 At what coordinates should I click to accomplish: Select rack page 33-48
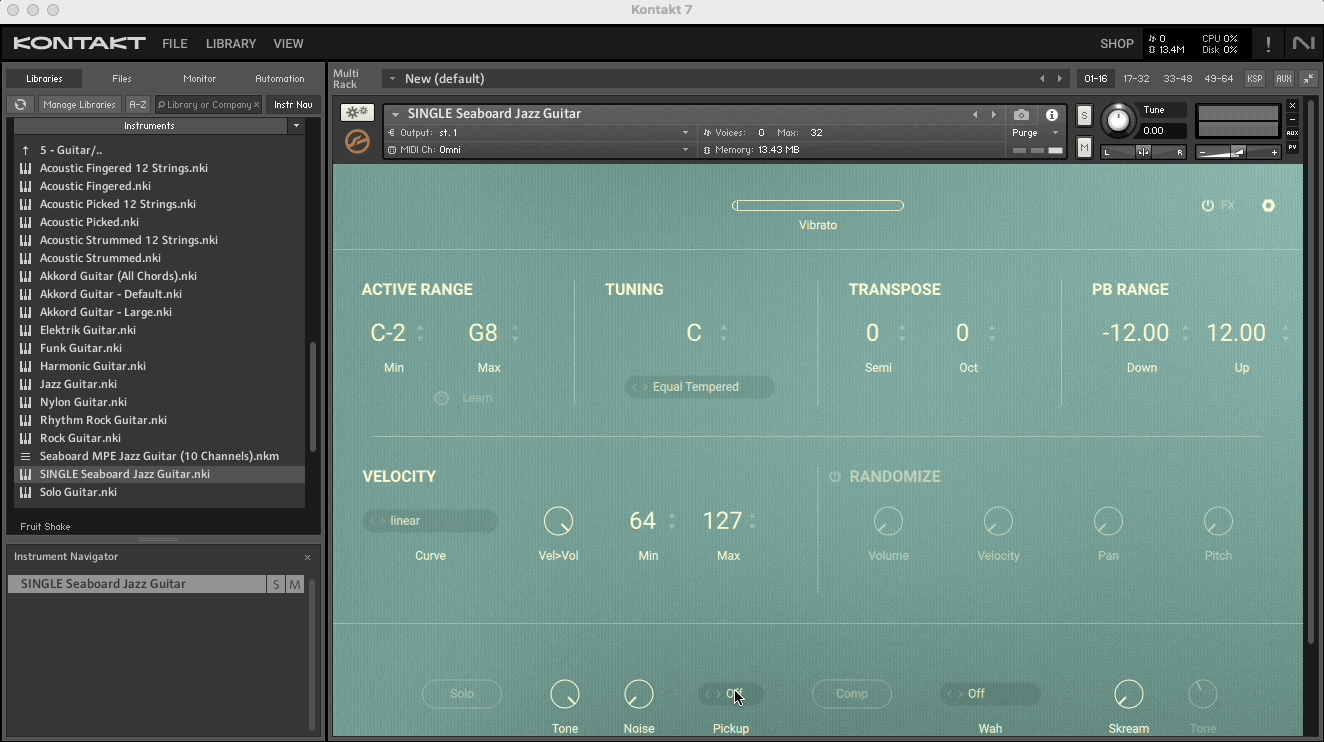[1177, 79]
